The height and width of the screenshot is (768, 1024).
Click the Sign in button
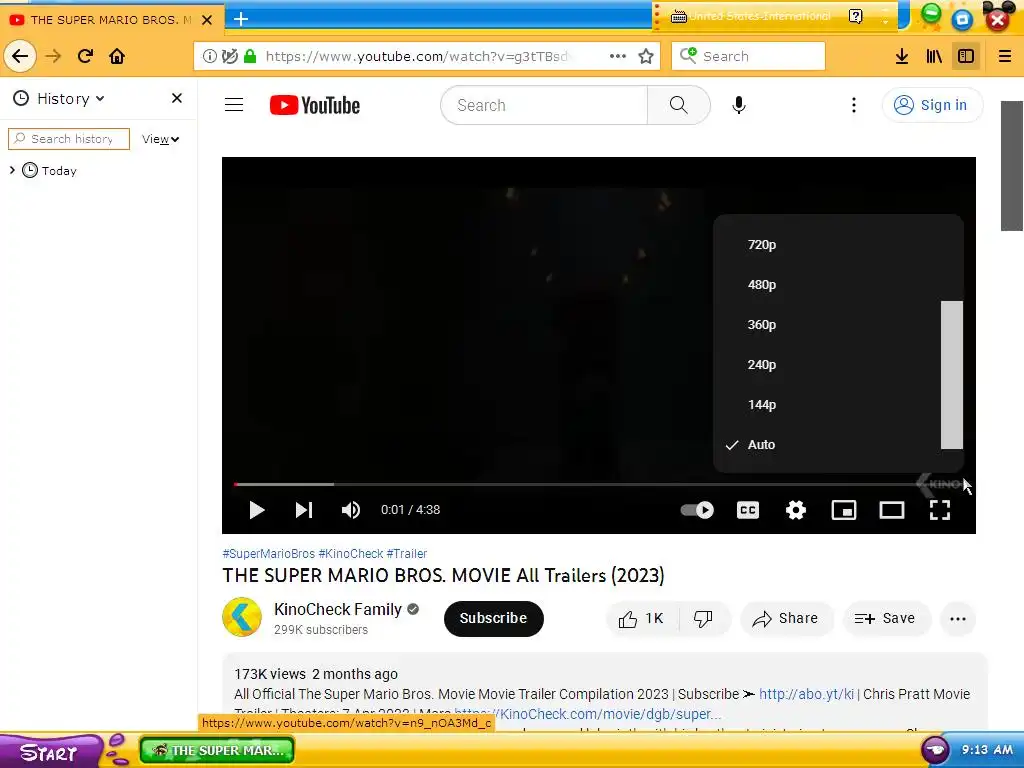pyautogui.click(x=932, y=105)
